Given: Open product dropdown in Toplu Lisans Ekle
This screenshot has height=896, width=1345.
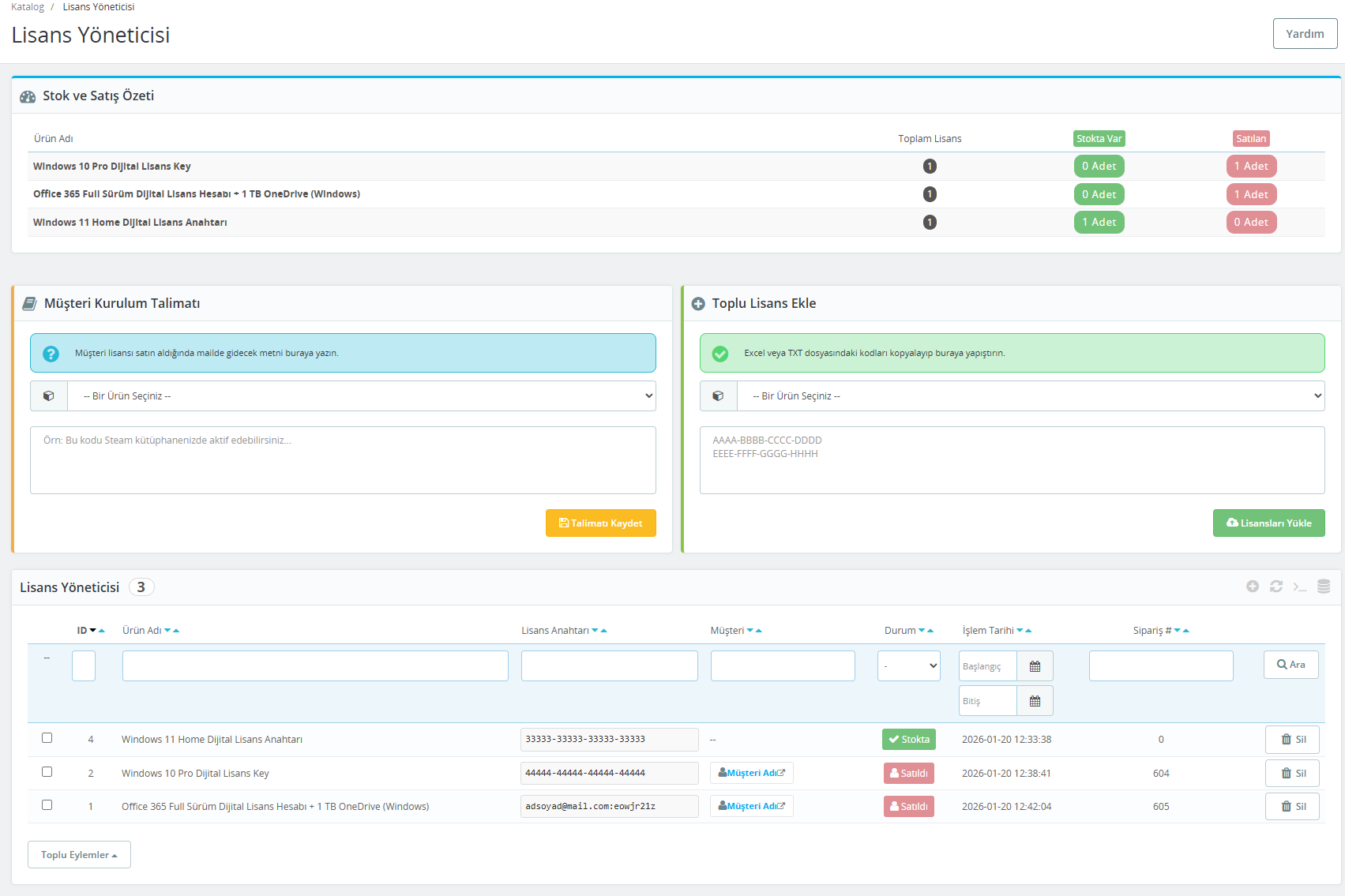Looking at the screenshot, I should (1030, 396).
